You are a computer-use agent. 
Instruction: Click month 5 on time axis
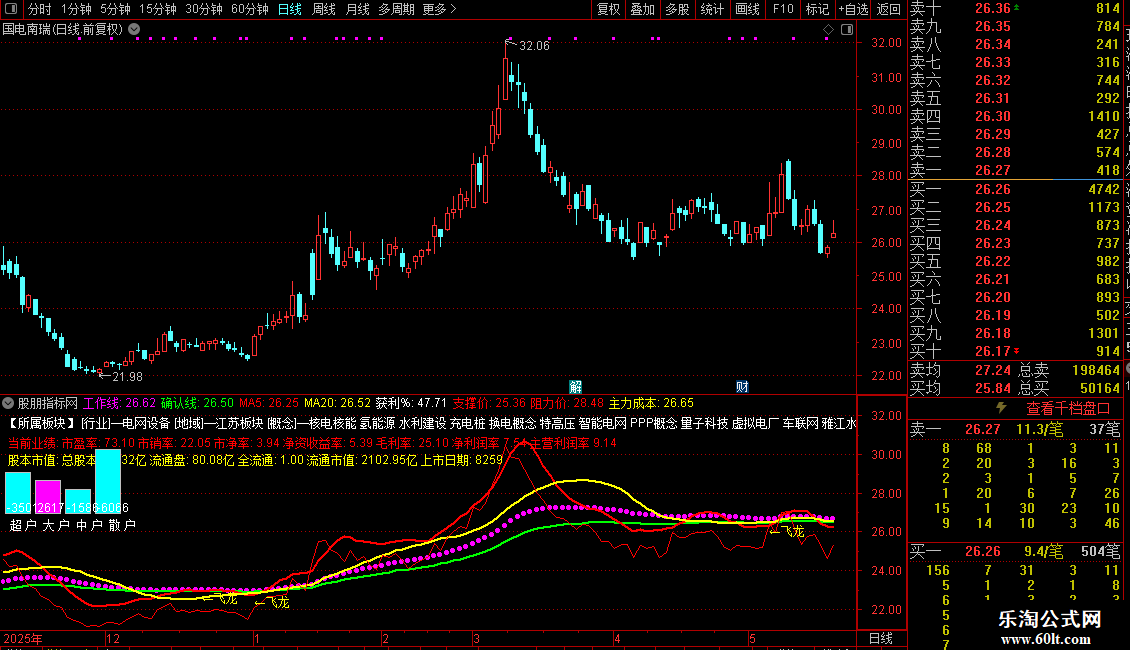(752, 638)
